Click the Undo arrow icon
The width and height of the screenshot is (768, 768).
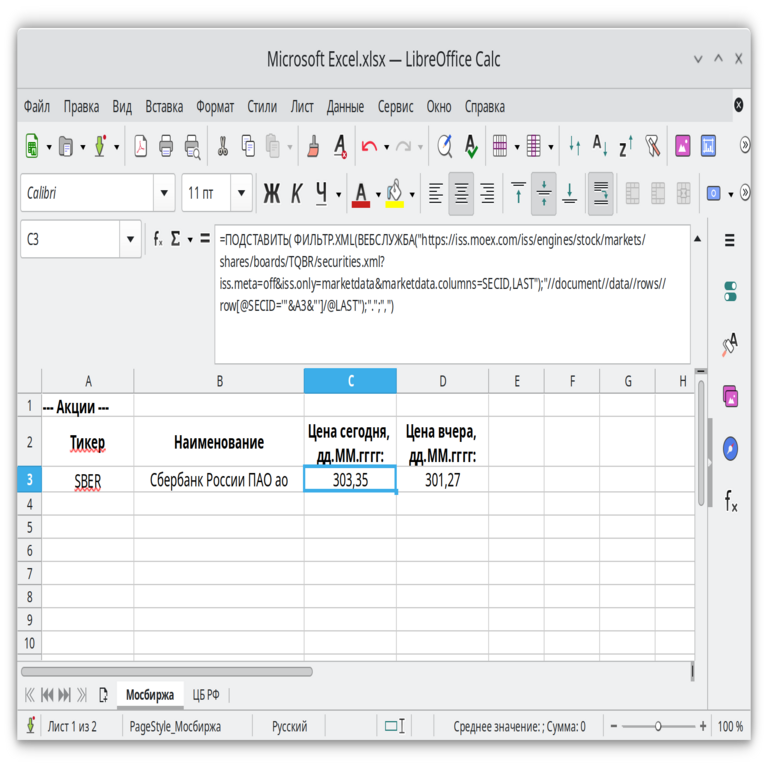[x=369, y=146]
